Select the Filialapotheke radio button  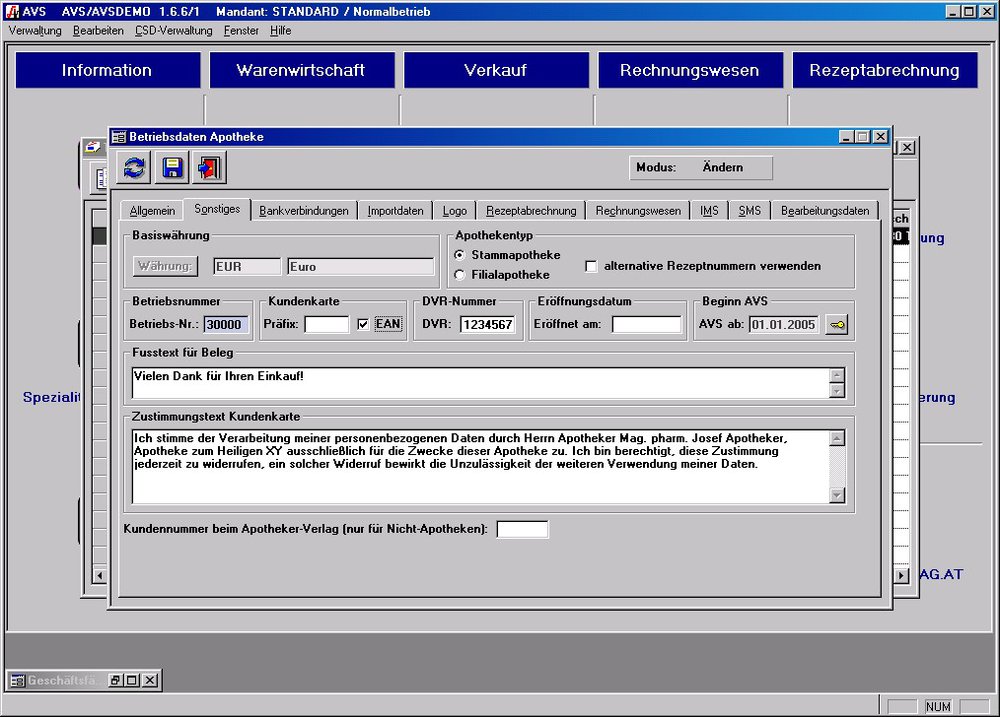tap(459, 274)
